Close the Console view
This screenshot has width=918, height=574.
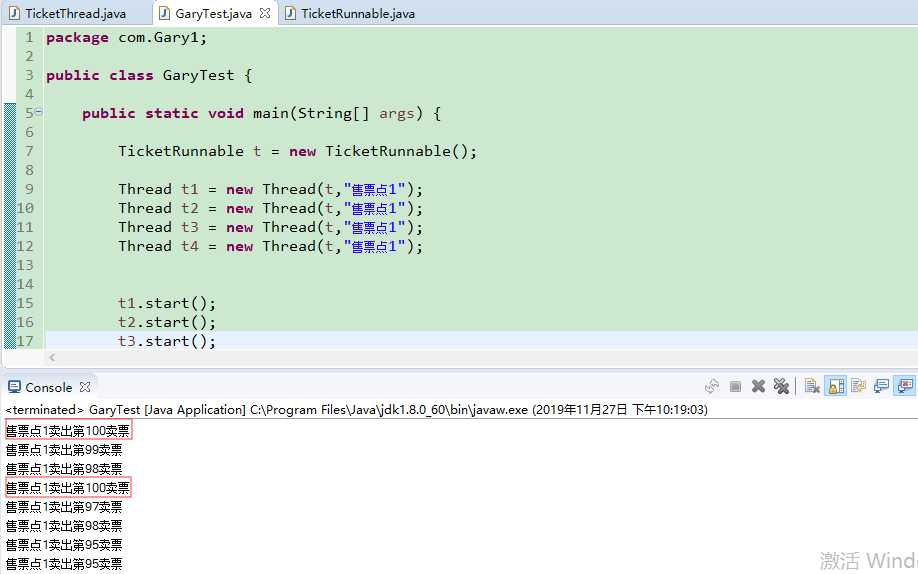coord(85,387)
